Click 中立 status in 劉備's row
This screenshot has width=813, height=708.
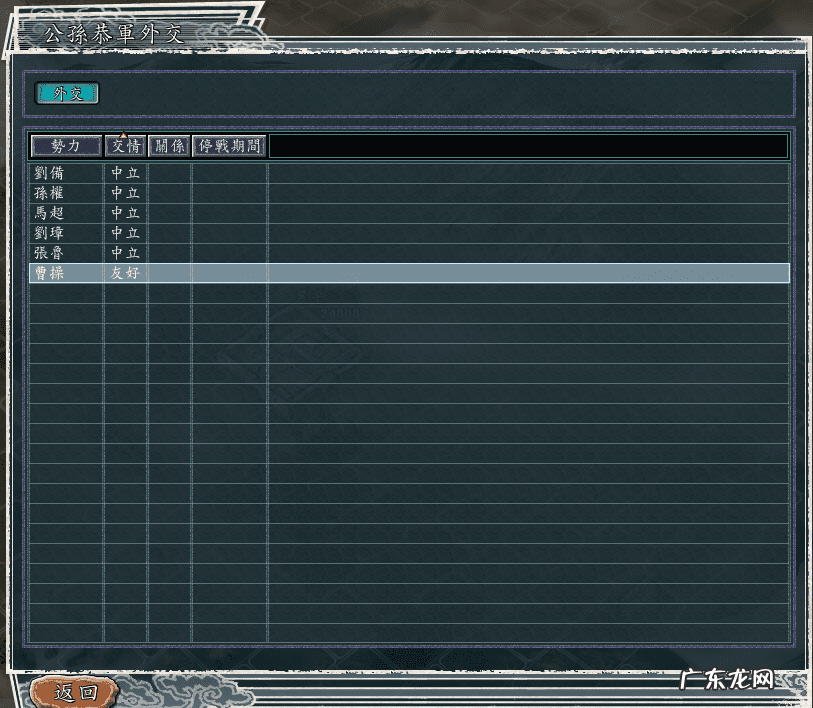pos(125,173)
